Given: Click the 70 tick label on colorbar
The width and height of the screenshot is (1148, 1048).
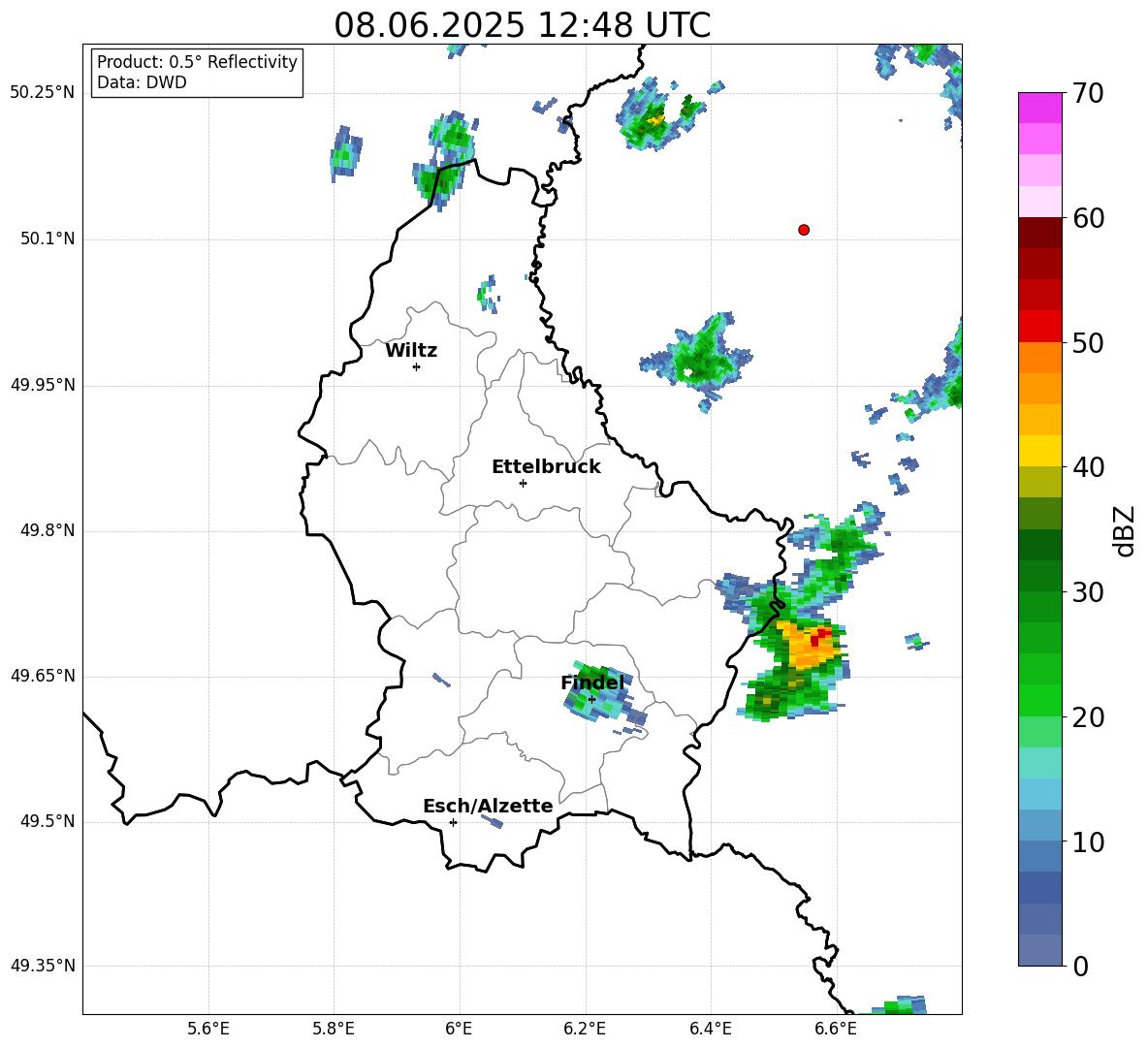Looking at the screenshot, I should point(1088,93).
